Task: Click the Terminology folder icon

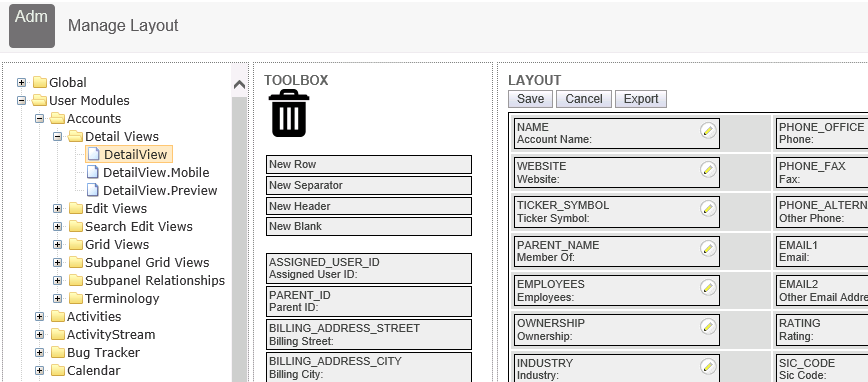Action: click(x=76, y=298)
